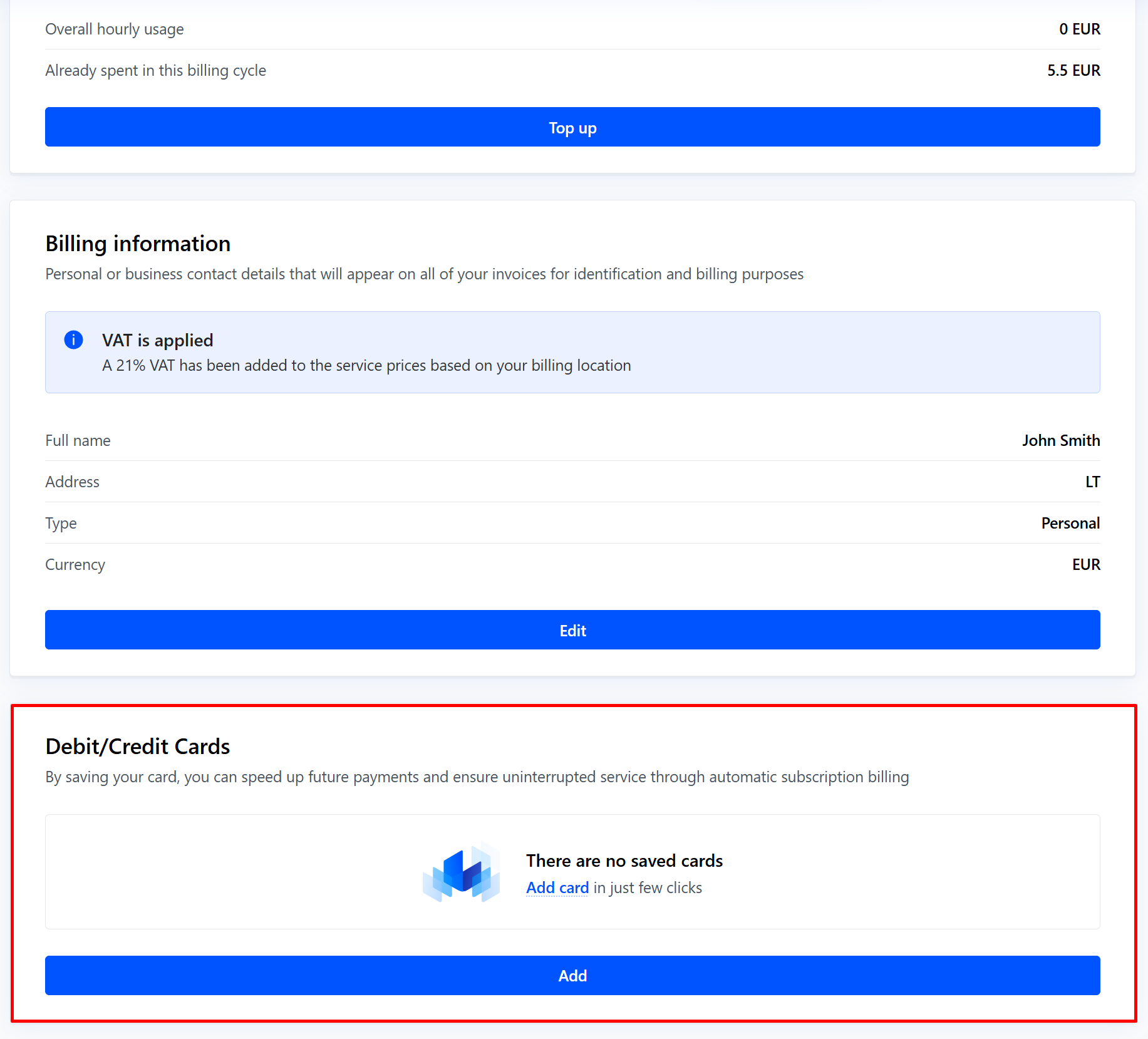Click the Debit/Credit Cards heading

point(137,747)
